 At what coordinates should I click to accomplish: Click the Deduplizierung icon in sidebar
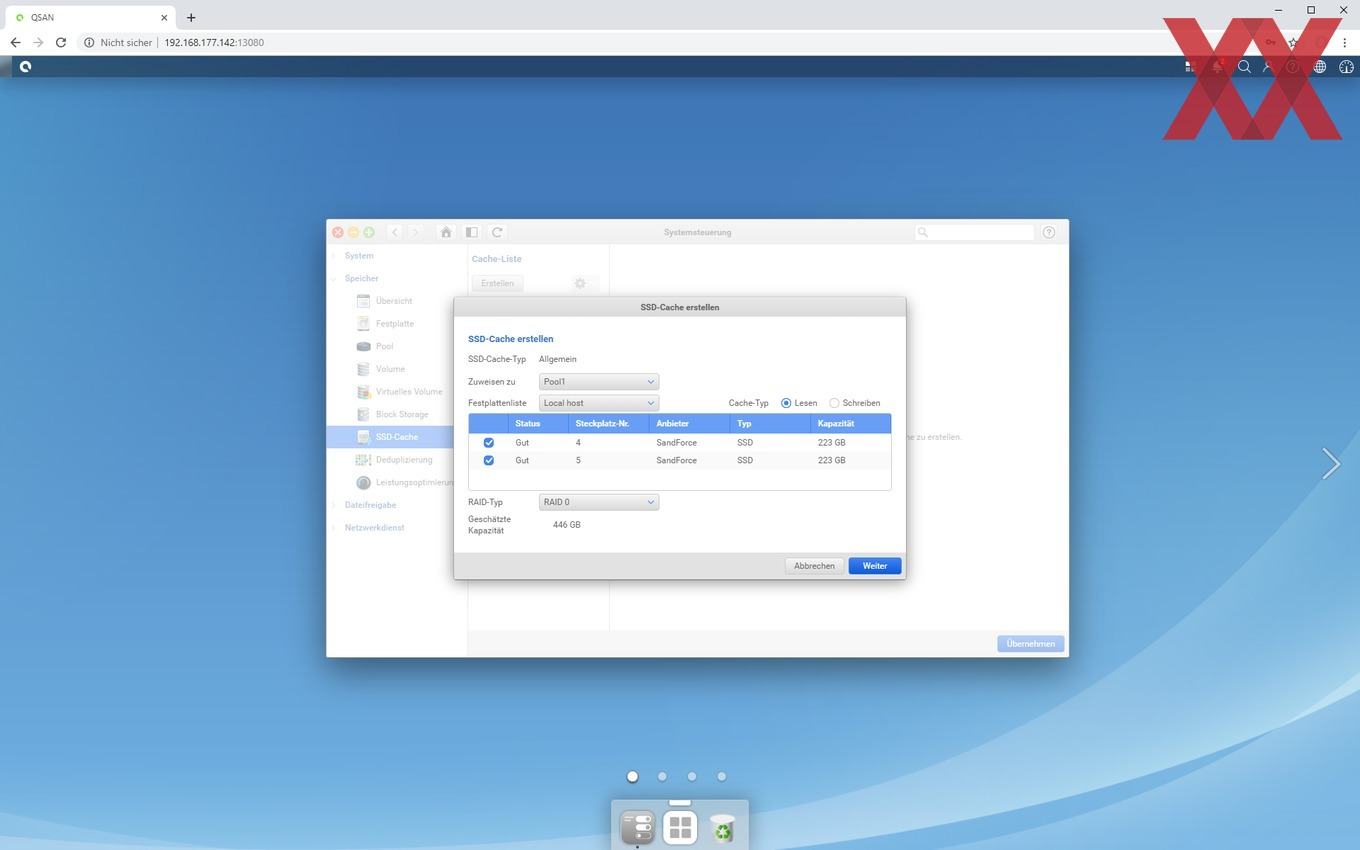coord(363,460)
